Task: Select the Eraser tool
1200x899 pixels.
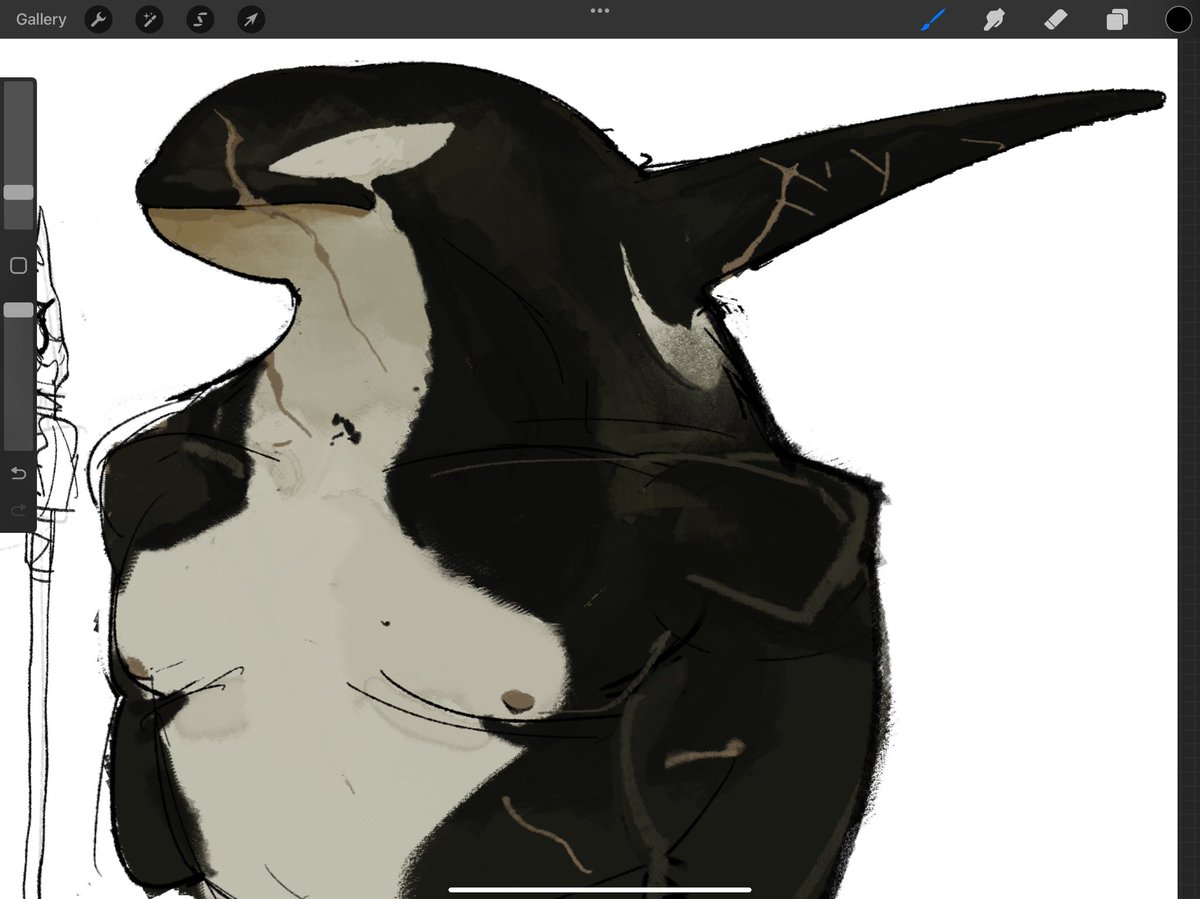Action: point(1055,19)
